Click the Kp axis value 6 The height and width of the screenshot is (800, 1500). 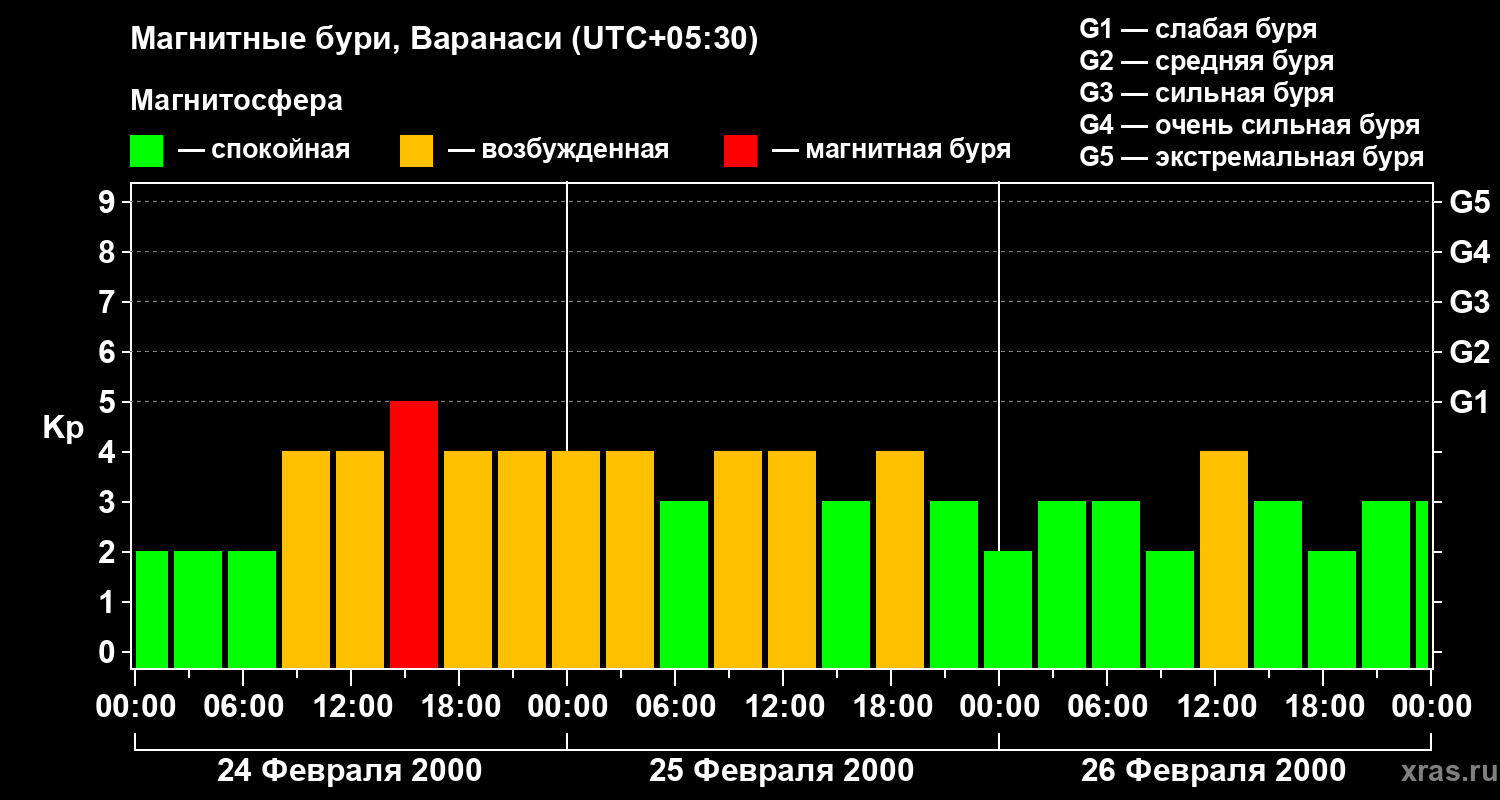tap(108, 352)
